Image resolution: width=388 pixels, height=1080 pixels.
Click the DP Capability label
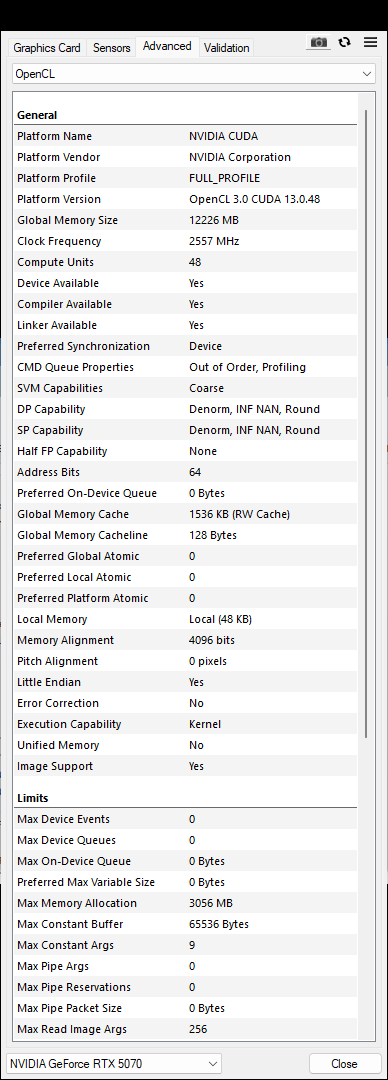click(x=51, y=409)
